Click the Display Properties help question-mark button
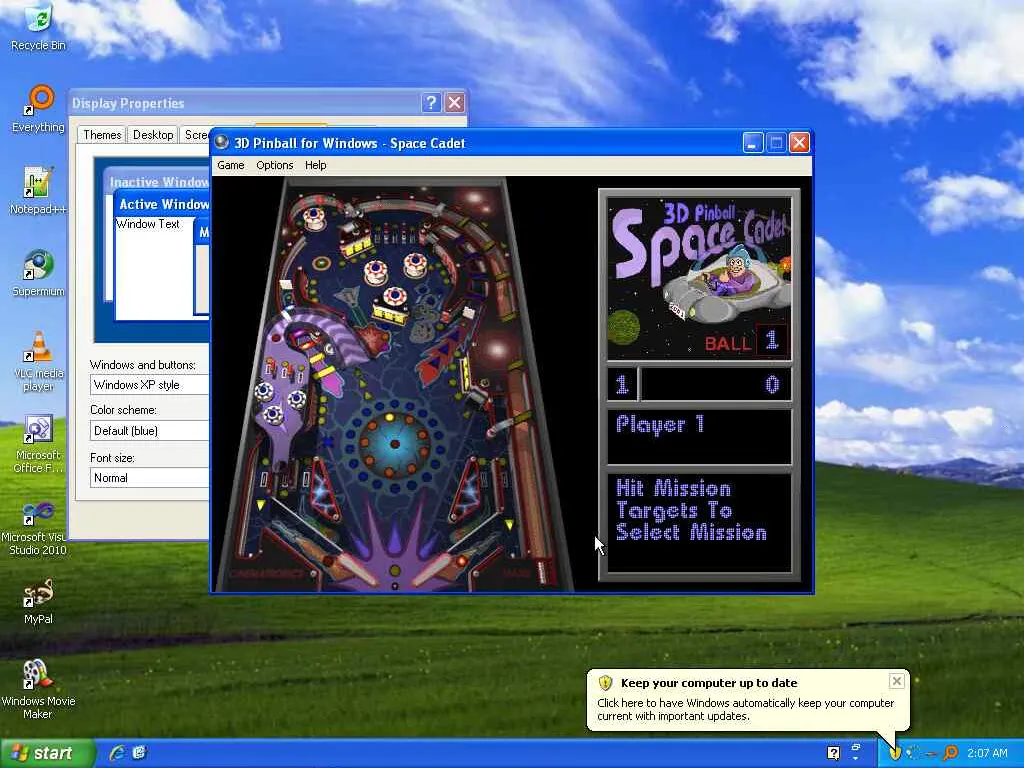 click(431, 103)
